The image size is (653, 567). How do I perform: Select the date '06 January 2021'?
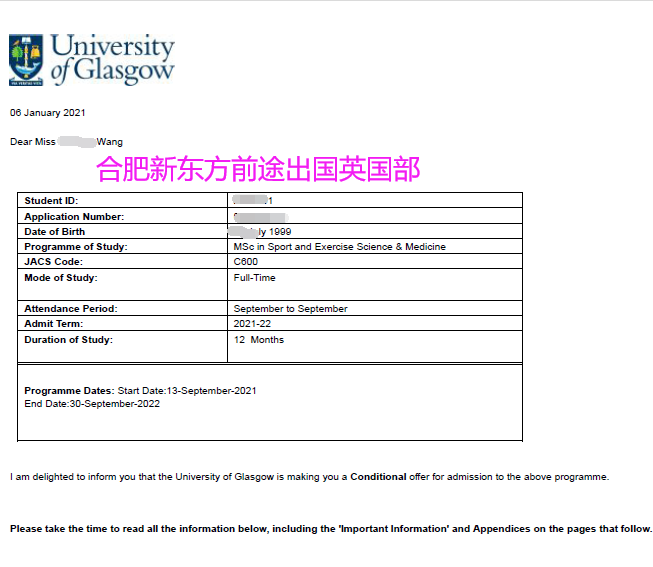tap(47, 113)
